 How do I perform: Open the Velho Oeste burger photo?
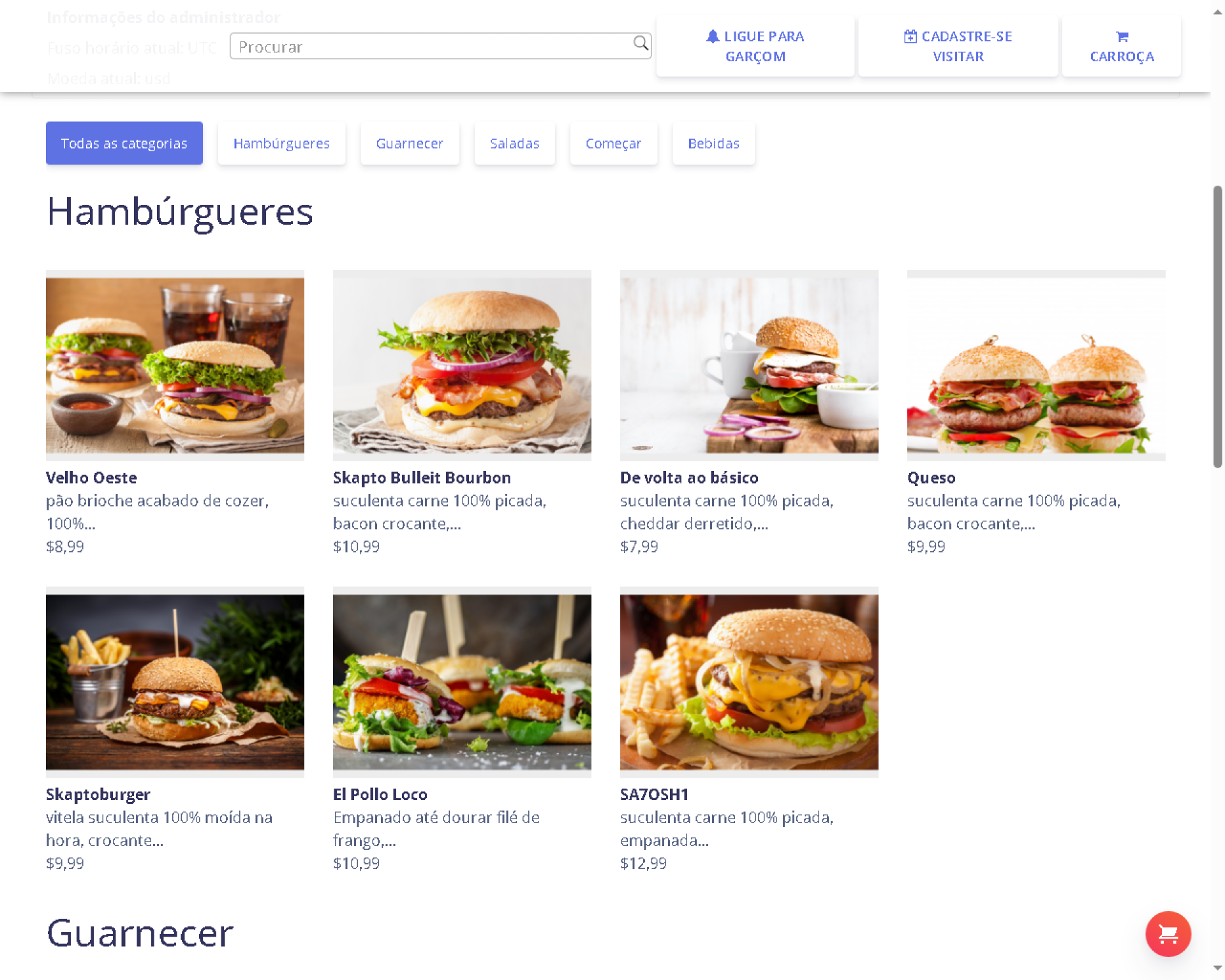click(175, 365)
